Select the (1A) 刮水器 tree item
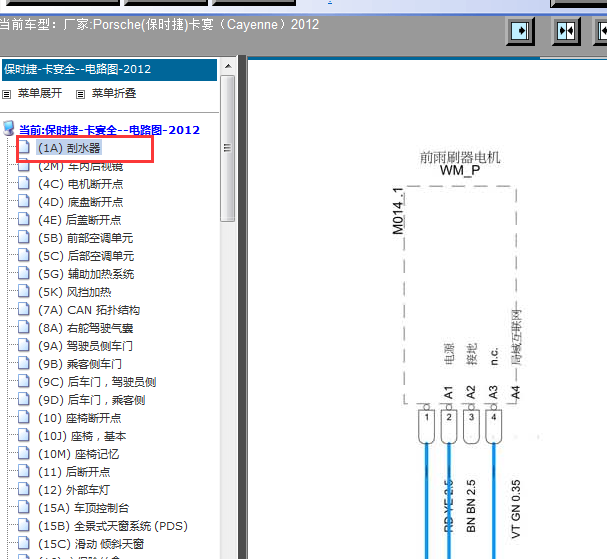The width and height of the screenshot is (607, 559). 69,148
